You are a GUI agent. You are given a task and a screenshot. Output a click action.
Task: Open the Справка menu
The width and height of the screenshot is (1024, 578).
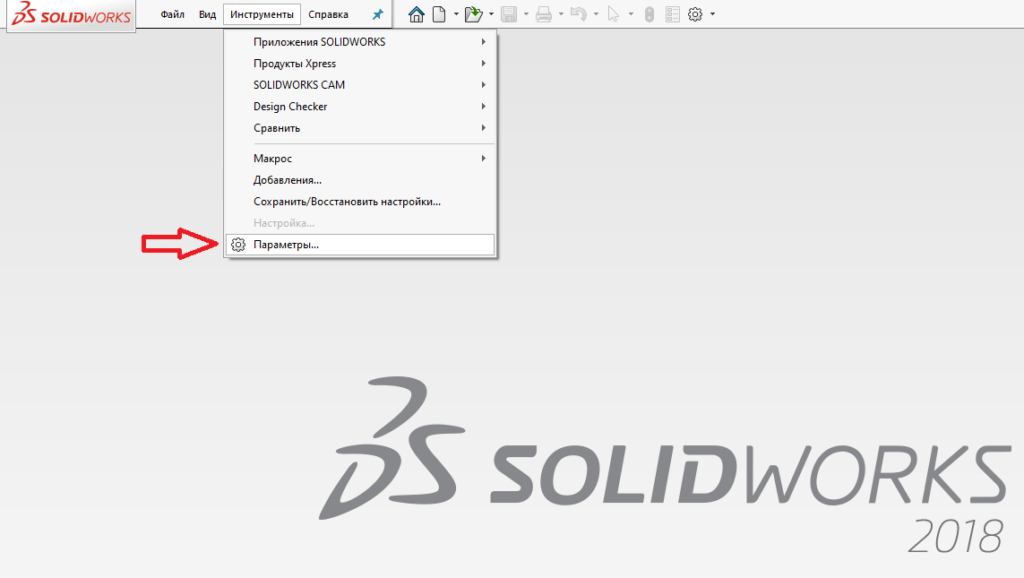pyautogui.click(x=328, y=14)
